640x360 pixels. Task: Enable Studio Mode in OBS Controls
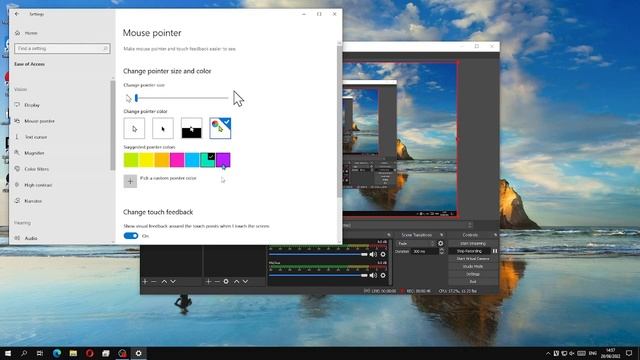point(473,267)
